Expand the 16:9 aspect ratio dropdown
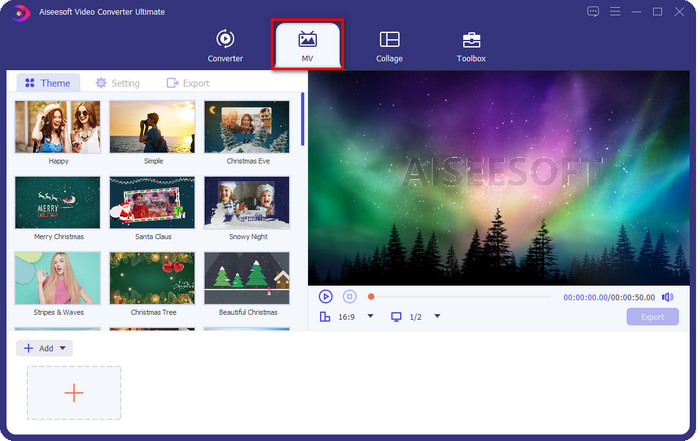The image size is (700, 441). [371, 316]
